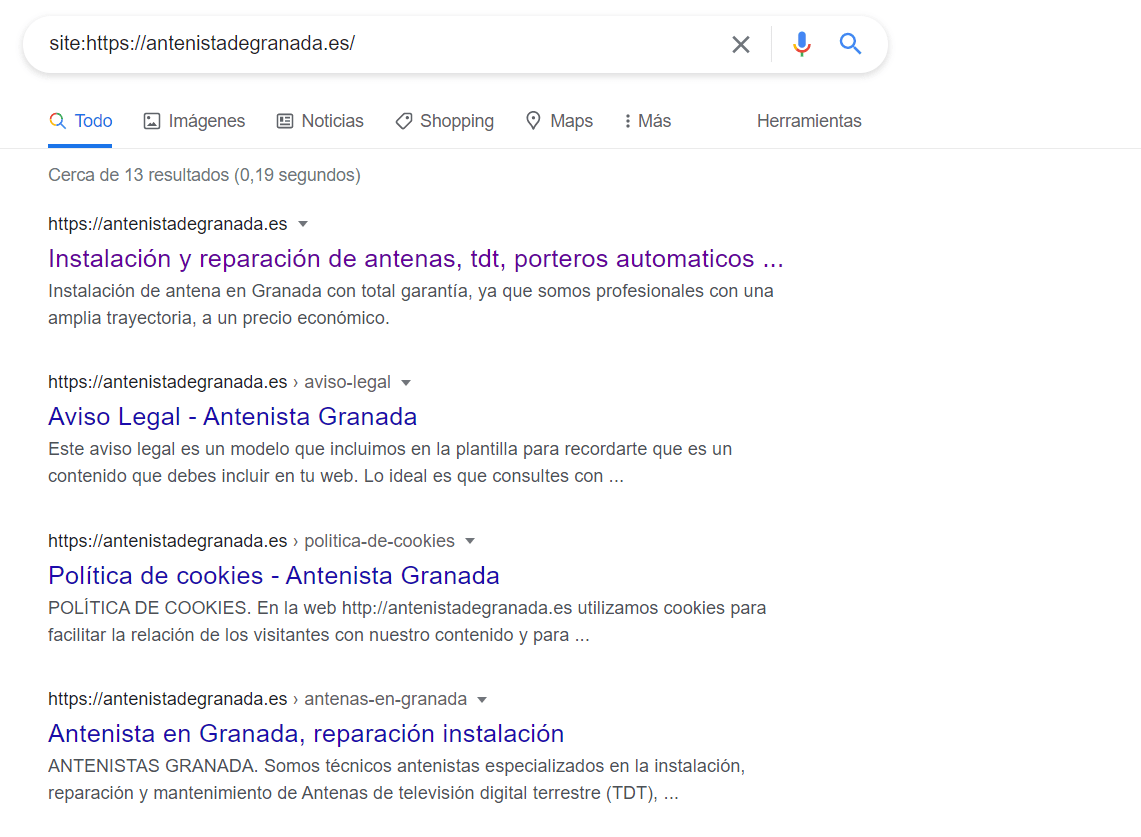The width and height of the screenshot is (1141, 837).
Task: Expand the Más menu
Action: click(x=647, y=121)
